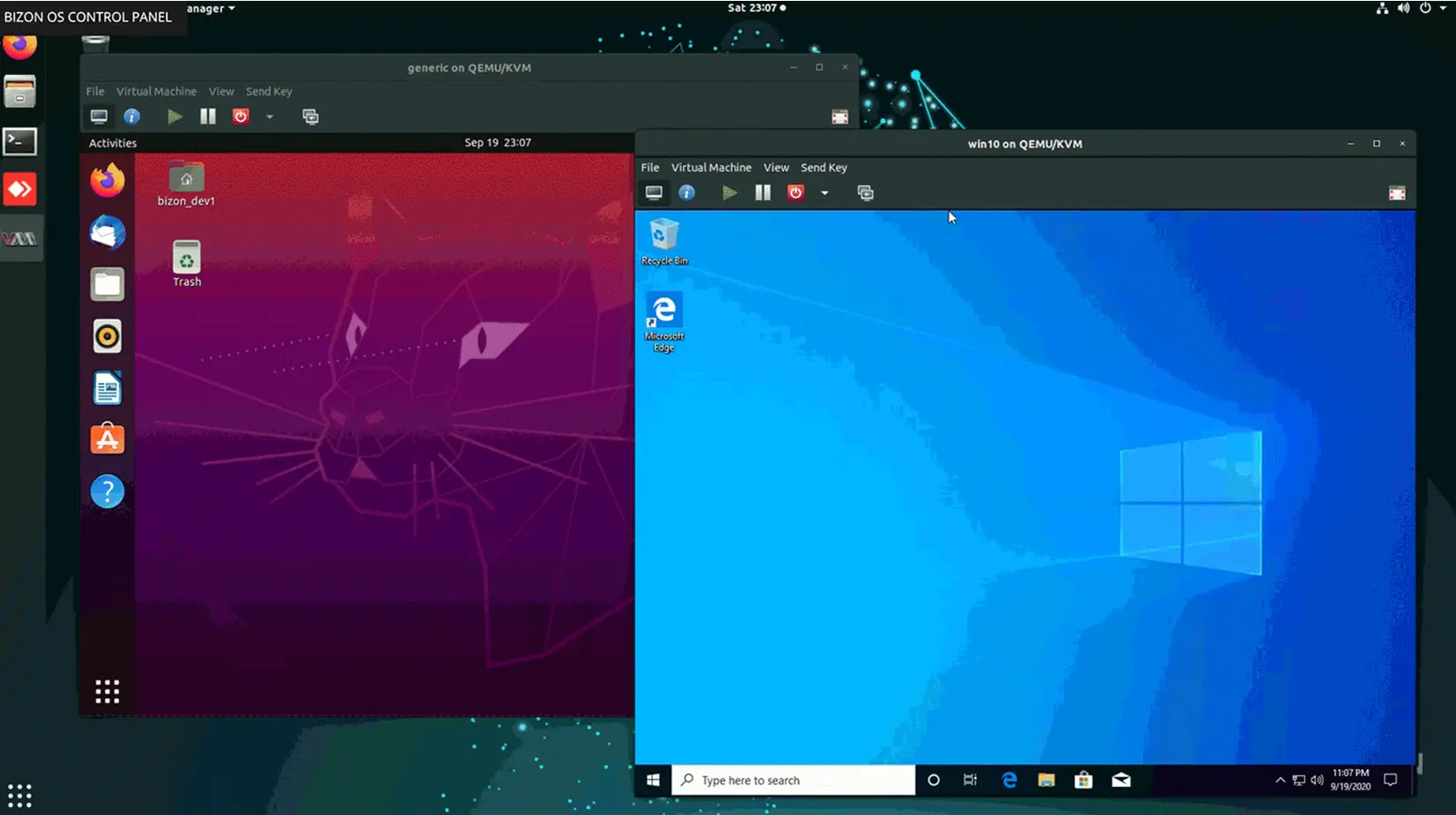The image size is (1456, 815).
Task: Open virtual machine manager snapshots icon on win10 toolbar
Action: tap(865, 192)
